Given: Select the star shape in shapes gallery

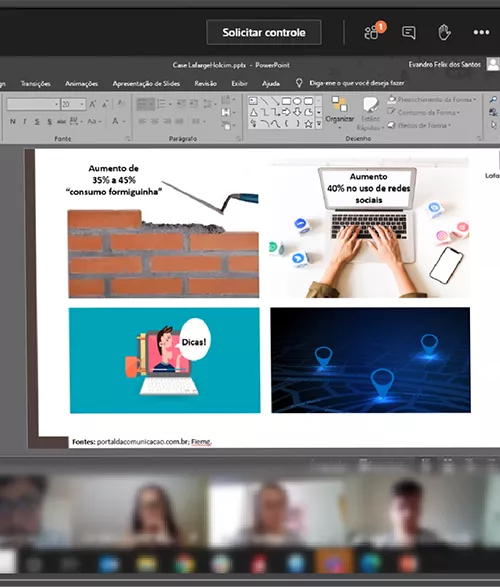Looking at the screenshot, I should [x=308, y=124].
